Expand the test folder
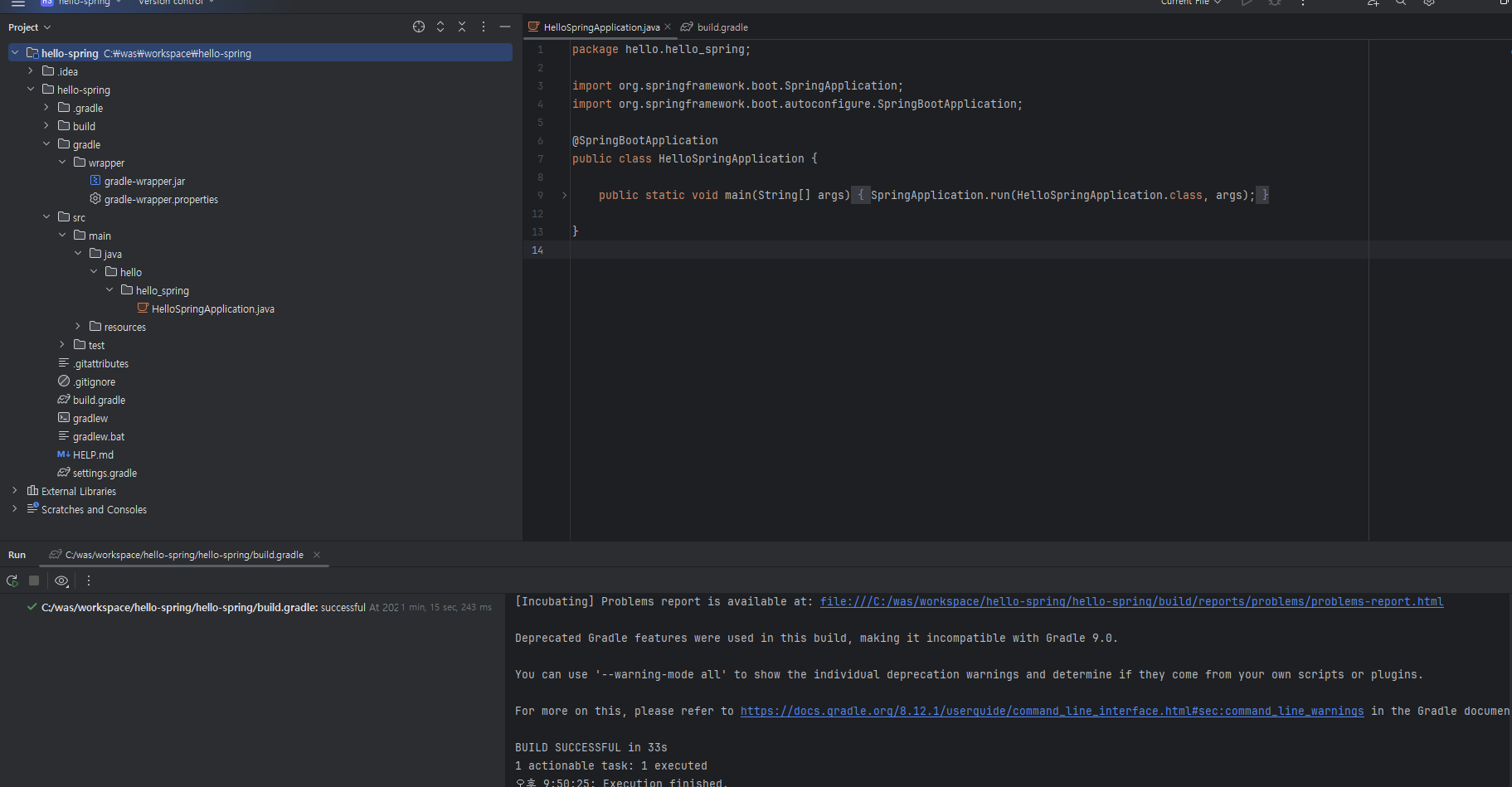The height and width of the screenshot is (787, 1512). [62, 345]
